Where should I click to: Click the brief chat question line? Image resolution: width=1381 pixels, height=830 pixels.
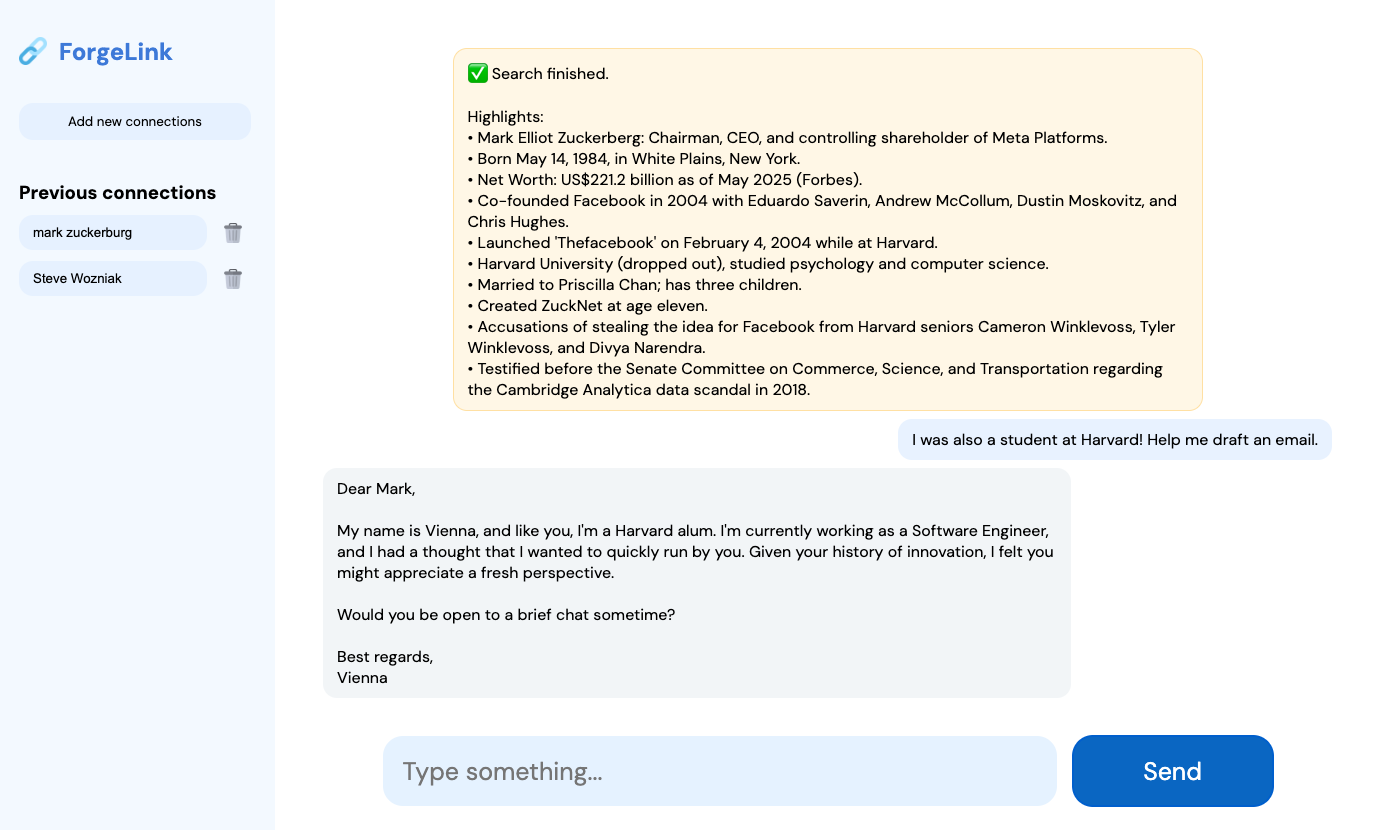[x=506, y=615]
